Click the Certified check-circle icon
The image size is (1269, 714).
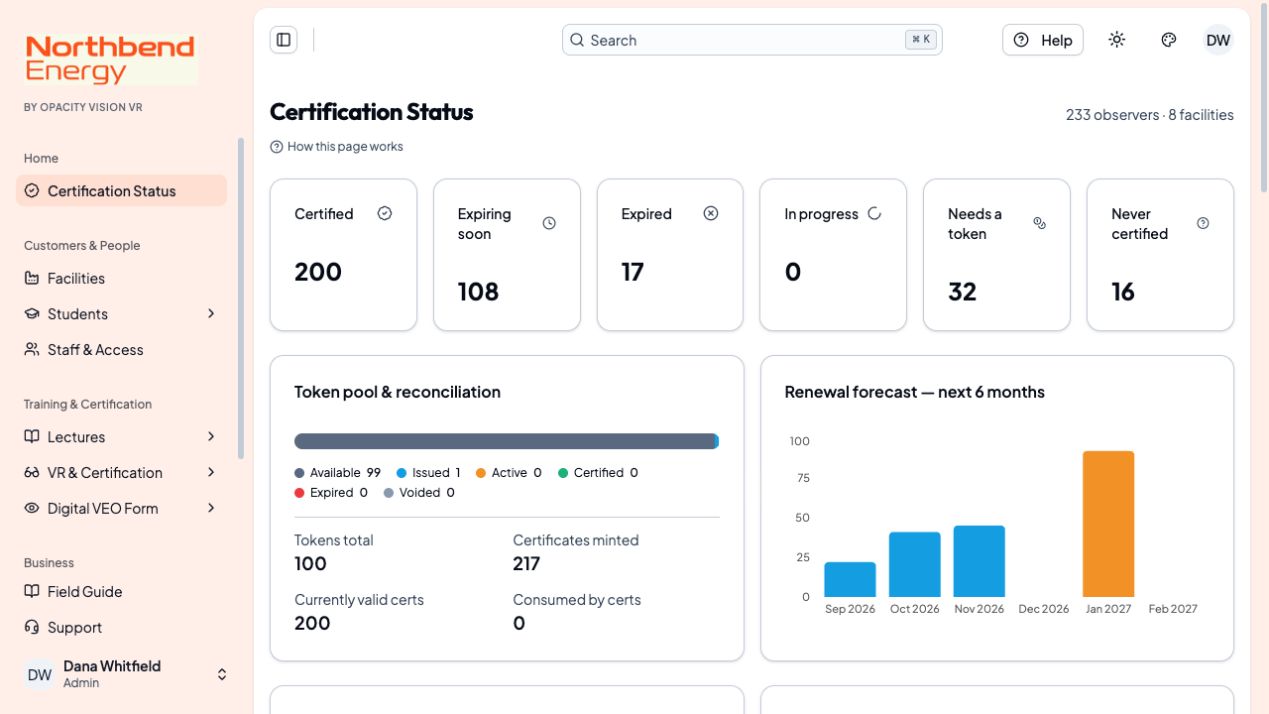coord(385,213)
